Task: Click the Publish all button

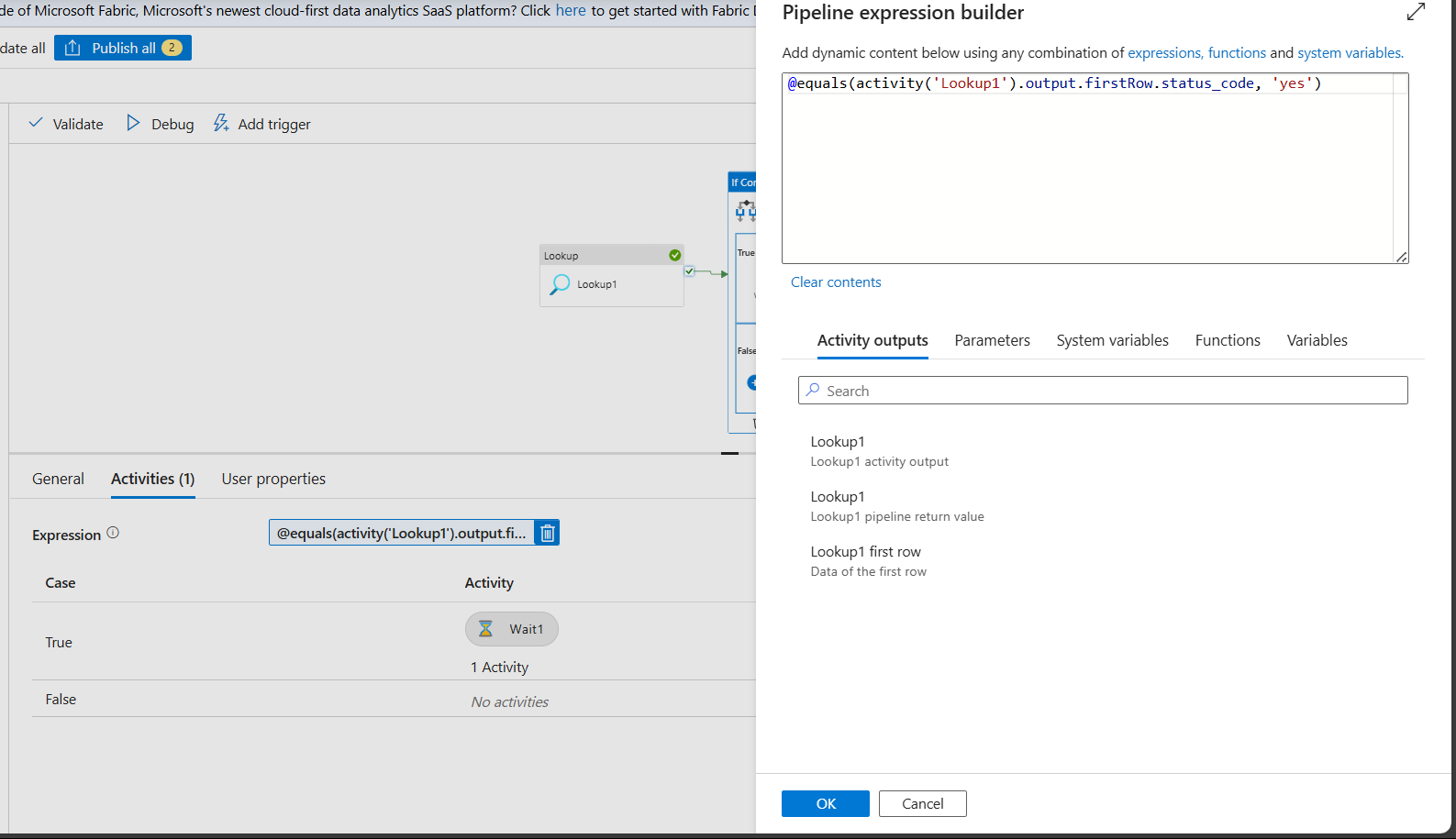Action: point(123,48)
